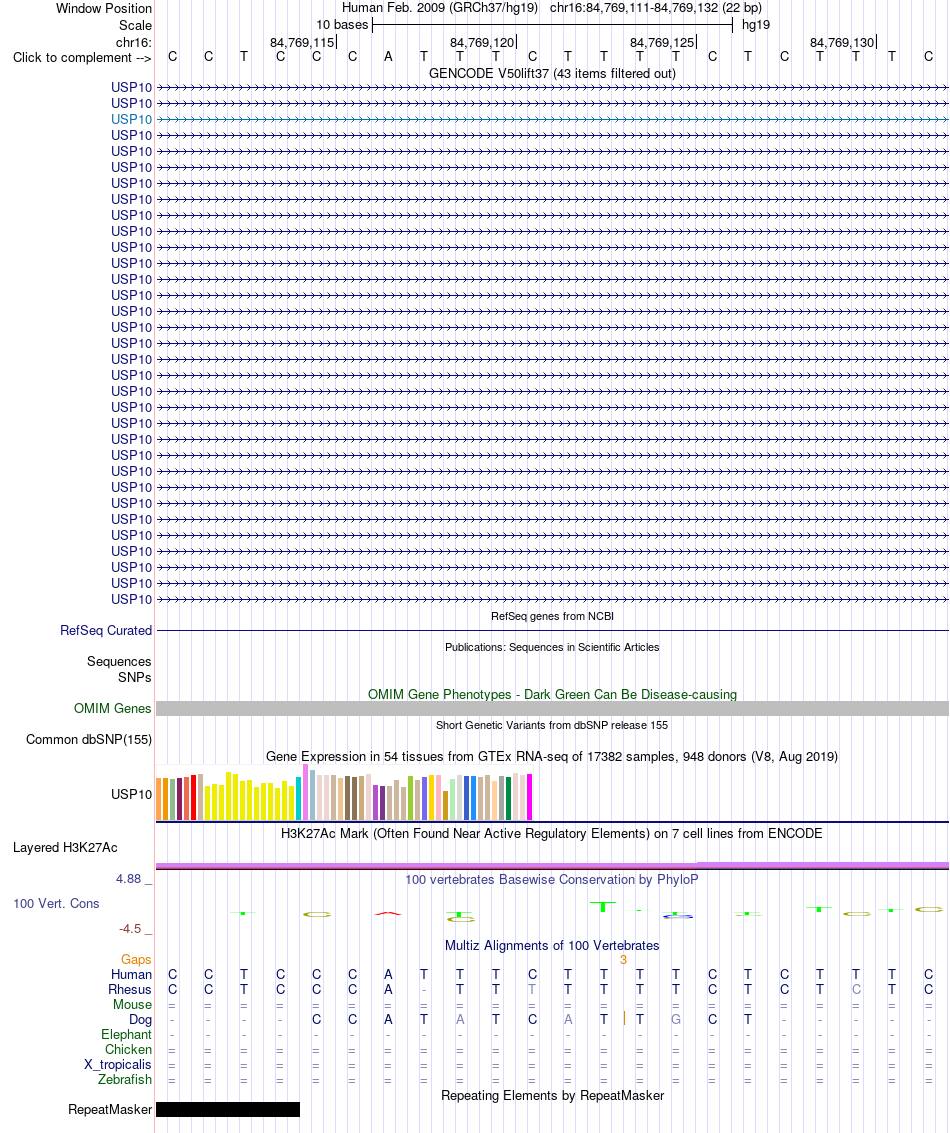Image resolution: width=950 pixels, height=1133 pixels.
Task: Click the Sequences track label
Action: [x=119, y=661]
